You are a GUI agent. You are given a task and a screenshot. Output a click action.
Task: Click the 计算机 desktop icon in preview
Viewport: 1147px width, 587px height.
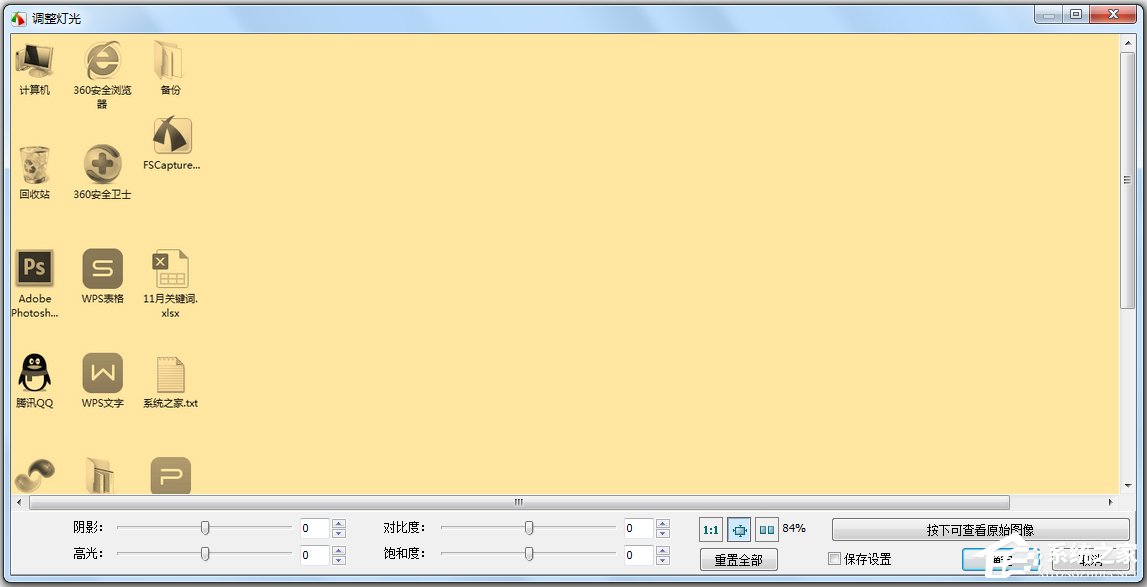[34, 61]
